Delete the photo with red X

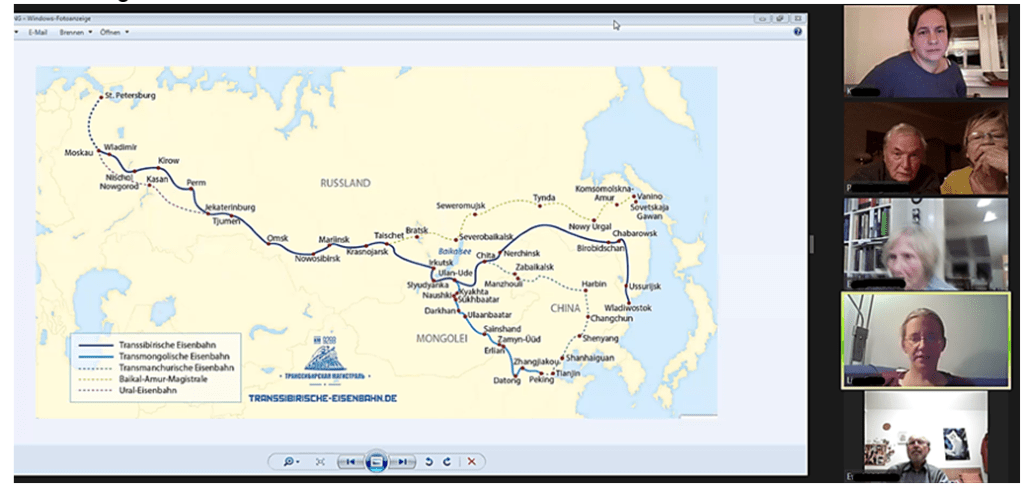click(x=471, y=461)
